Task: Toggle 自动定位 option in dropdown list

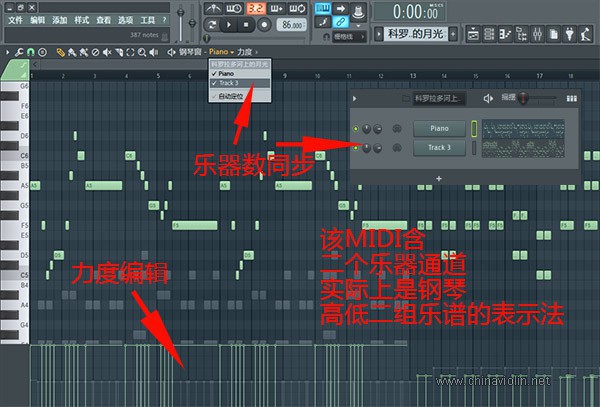Action: point(240,96)
